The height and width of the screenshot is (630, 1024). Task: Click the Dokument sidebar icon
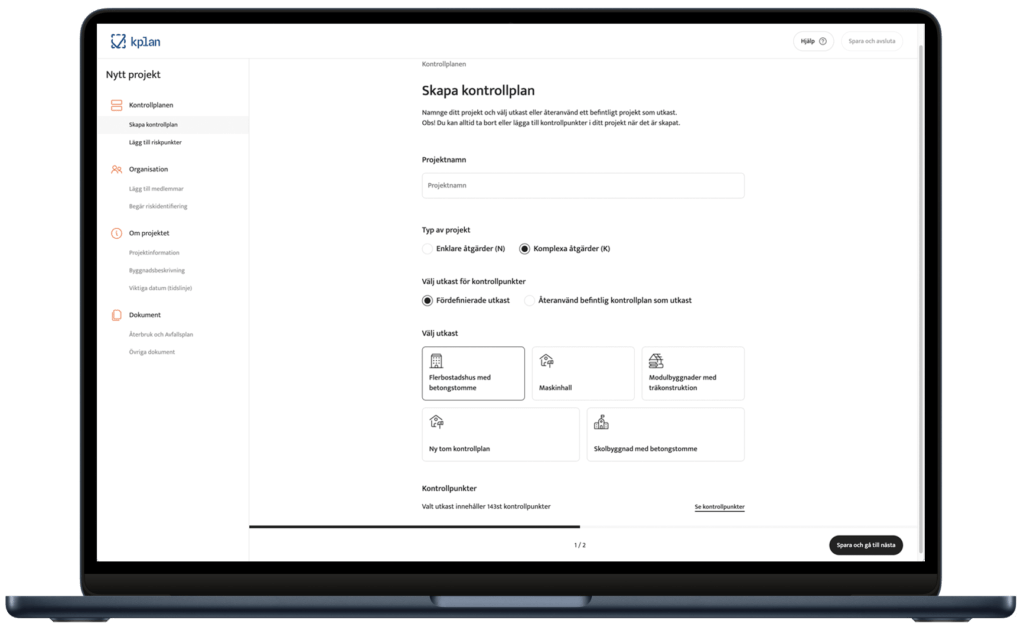pos(116,315)
